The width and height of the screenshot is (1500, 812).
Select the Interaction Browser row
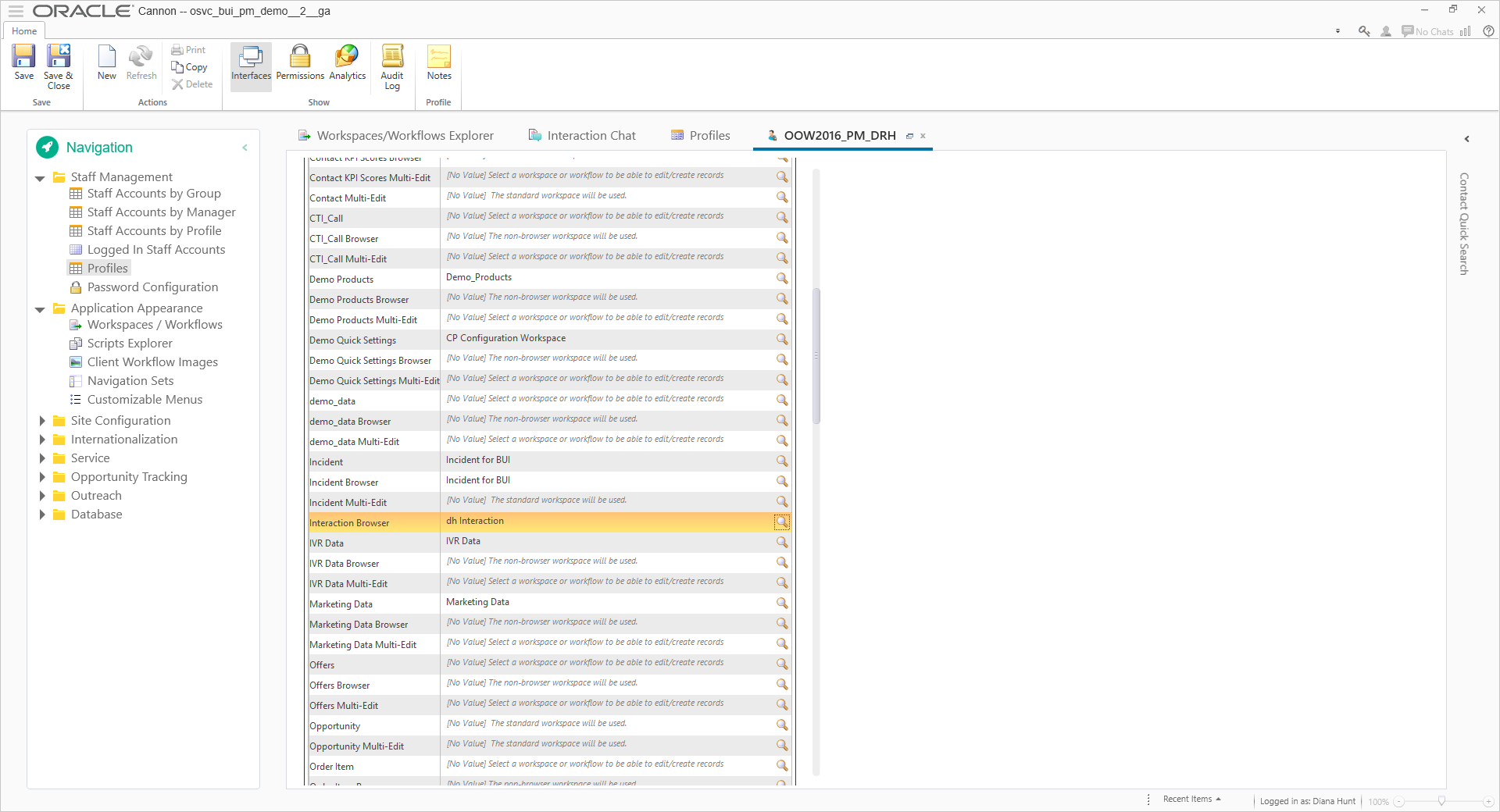tap(549, 522)
